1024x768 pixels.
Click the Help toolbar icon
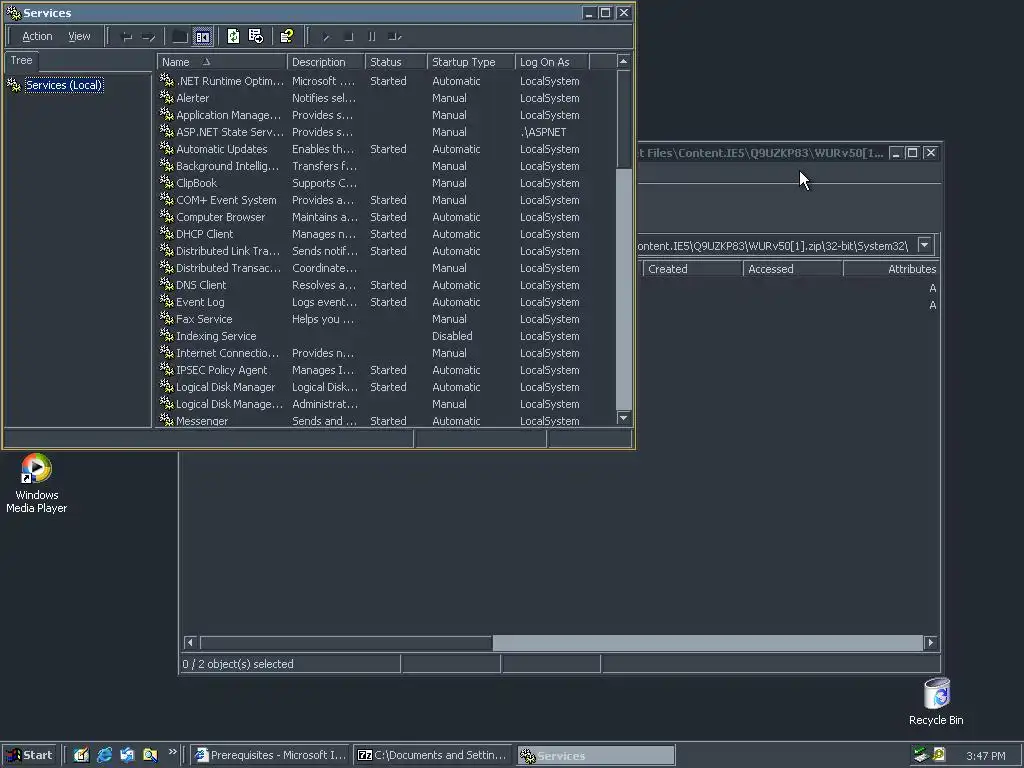(286, 37)
